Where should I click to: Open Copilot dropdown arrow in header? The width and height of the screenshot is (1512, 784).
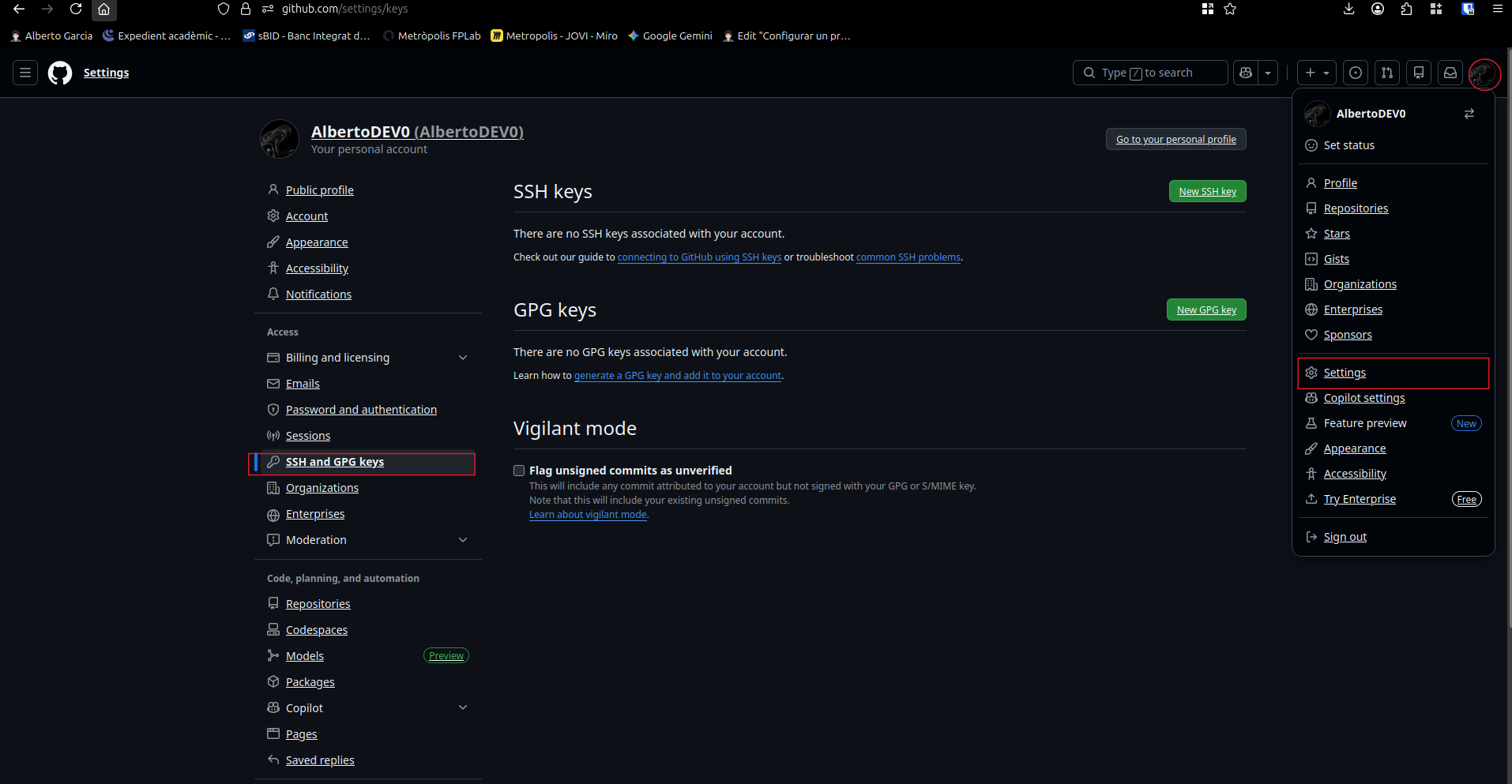[x=1268, y=73]
